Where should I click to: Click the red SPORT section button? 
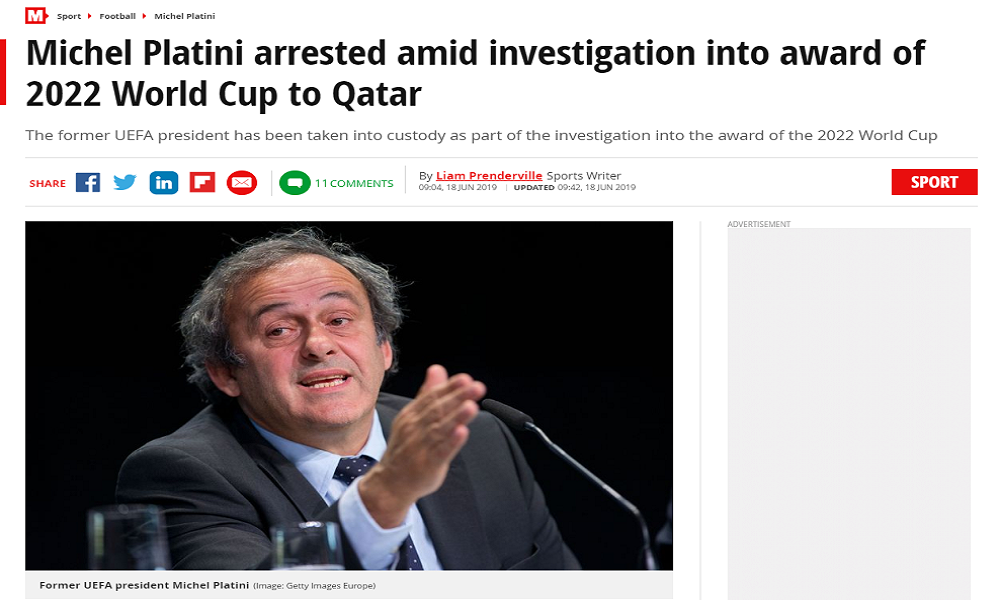coord(934,181)
